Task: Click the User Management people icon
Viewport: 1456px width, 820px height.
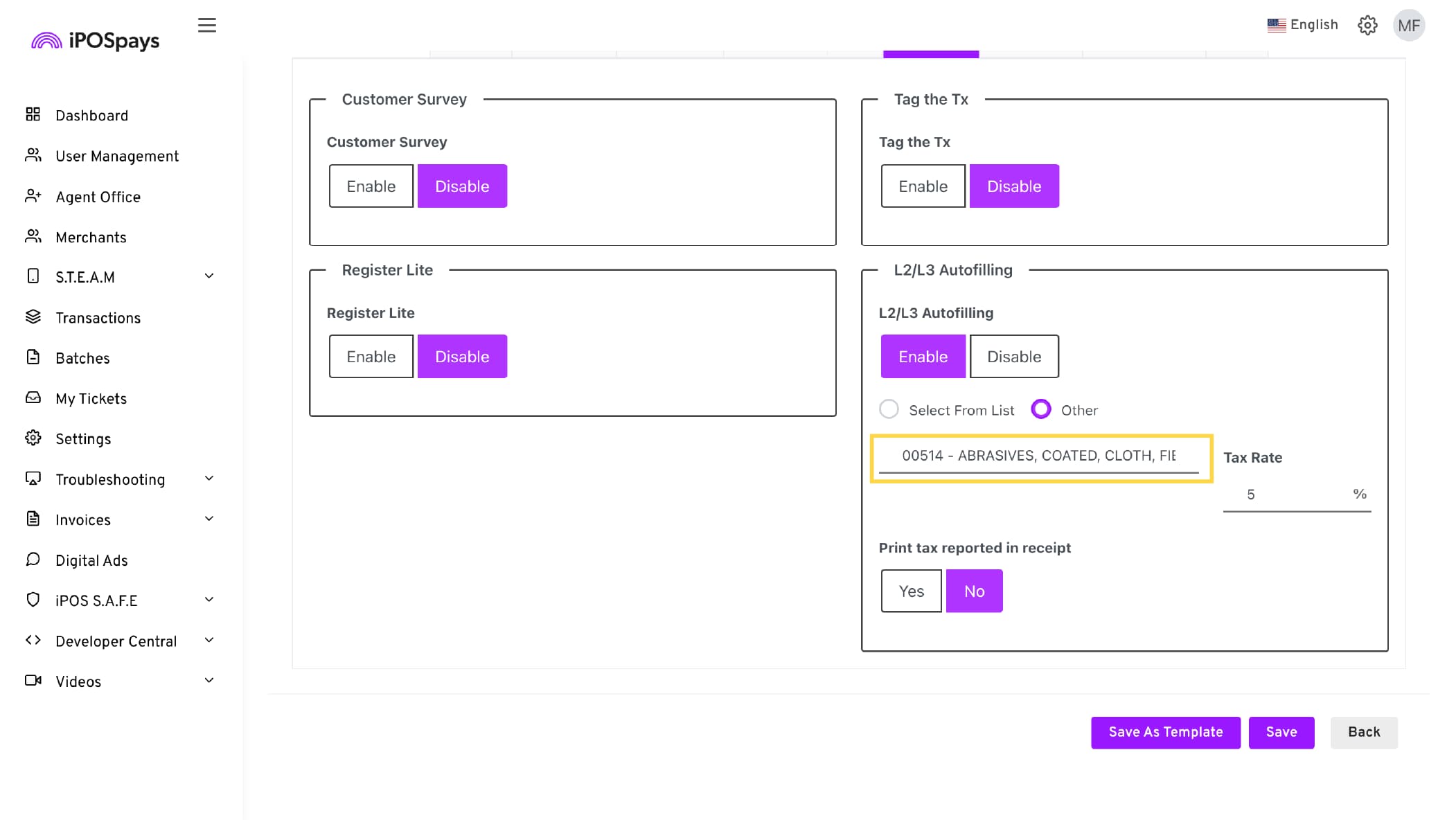Action: tap(33, 155)
